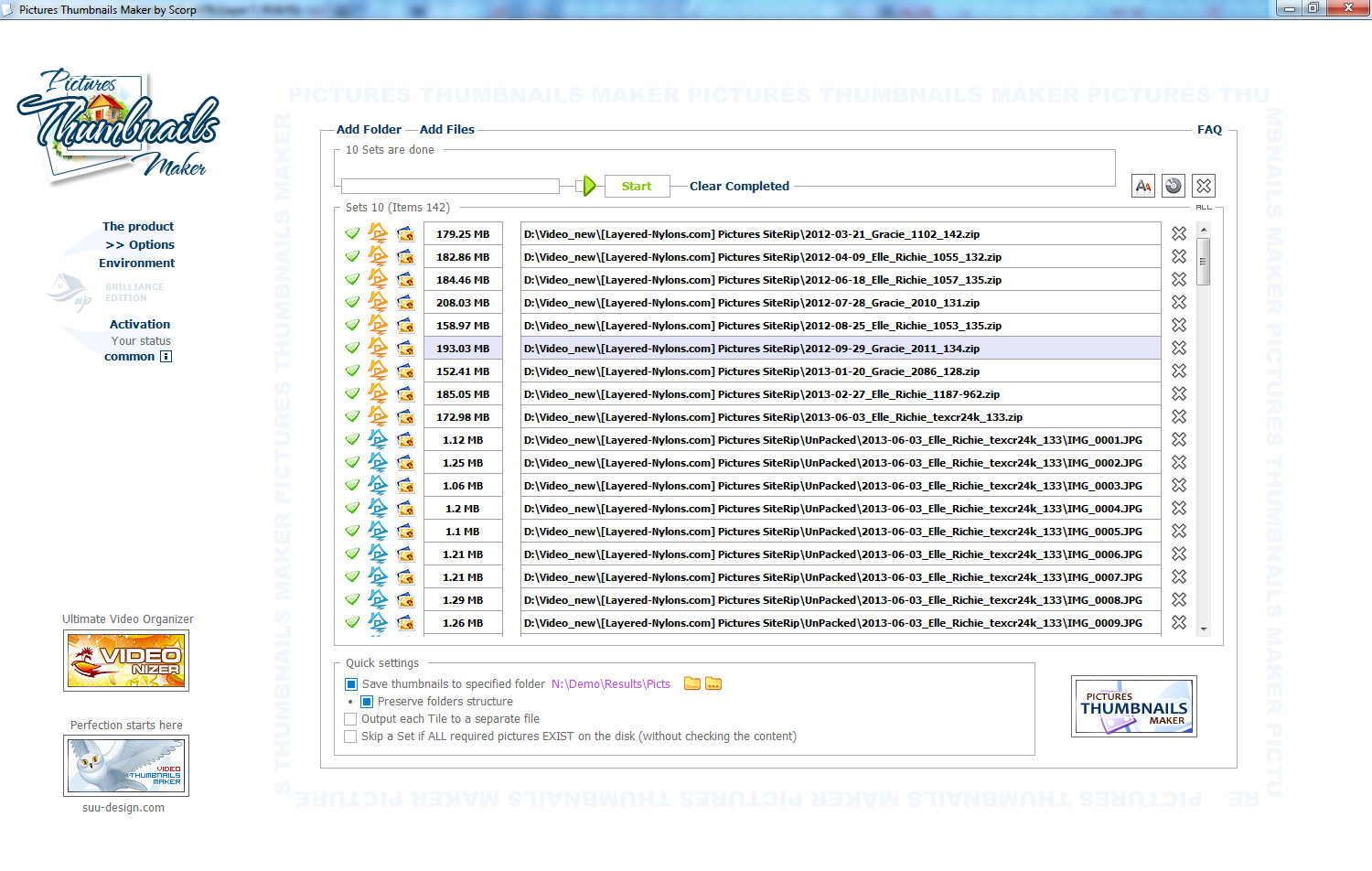1372x871 pixels.
Task: Open the pictures icon on the 208.03 MB row
Action: tap(405, 303)
